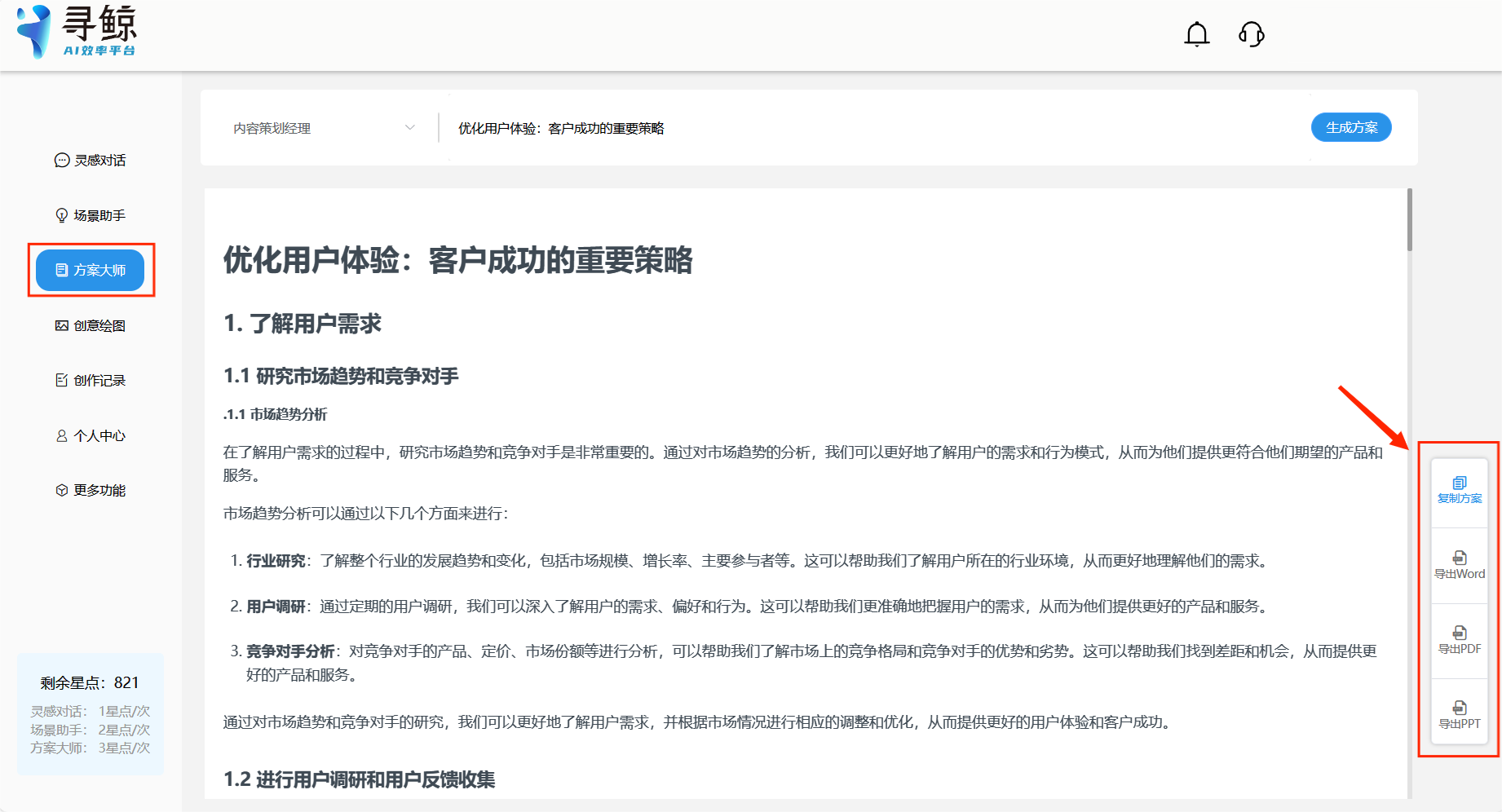
Task: Click the 剩余星点 balance panel
Action: click(x=91, y=713)
